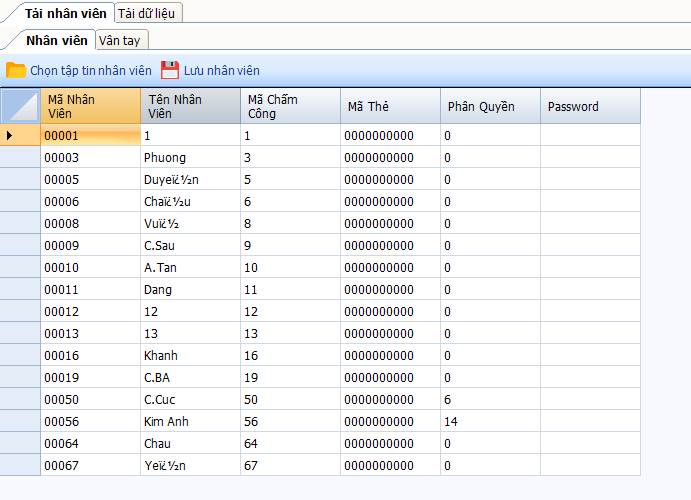Click the select-all grid corner cell
The image size is (691, 500).
(x=20, y=106)
